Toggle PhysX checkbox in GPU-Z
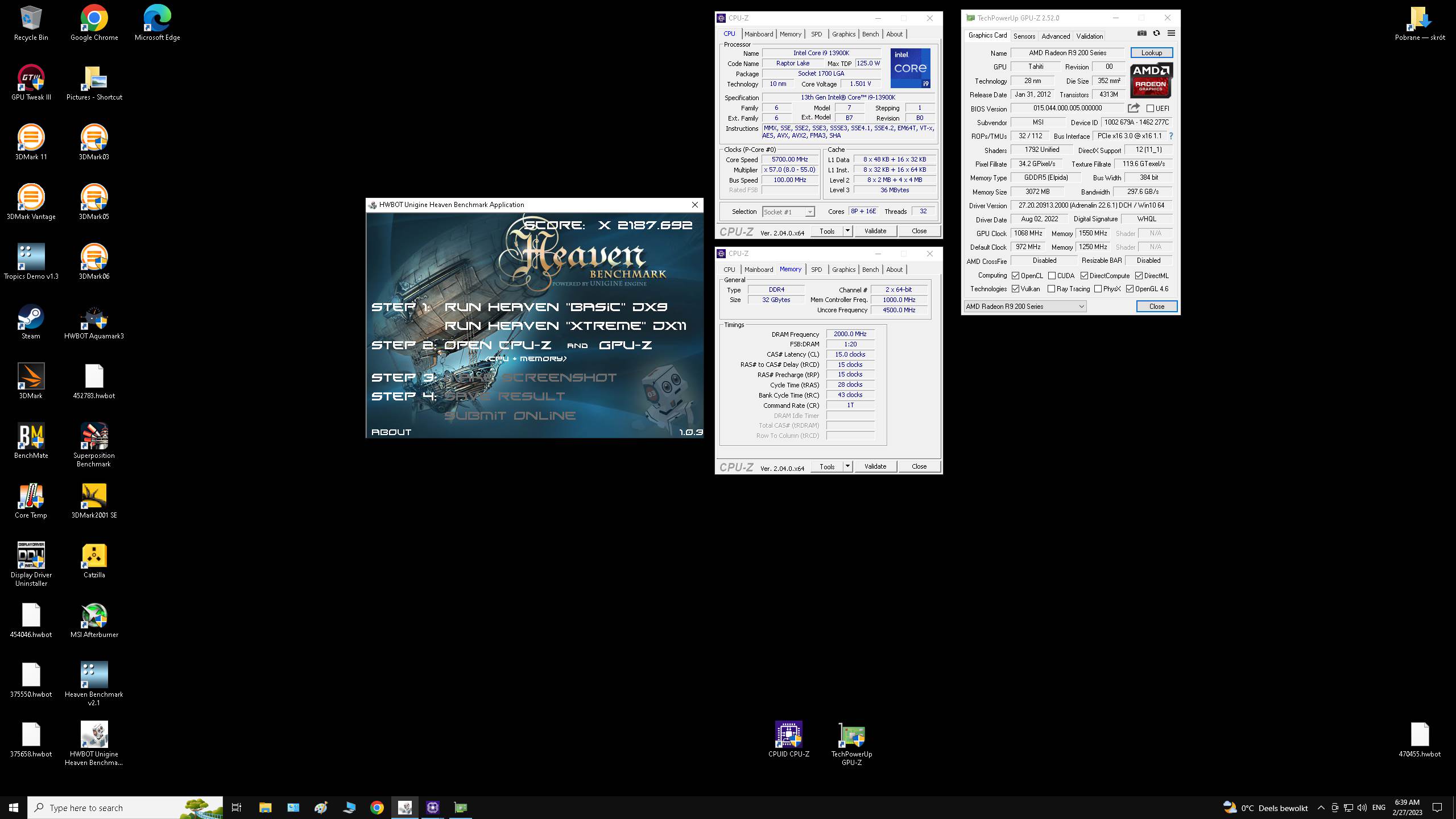 pyautogui.click(x=1098, y=289)
